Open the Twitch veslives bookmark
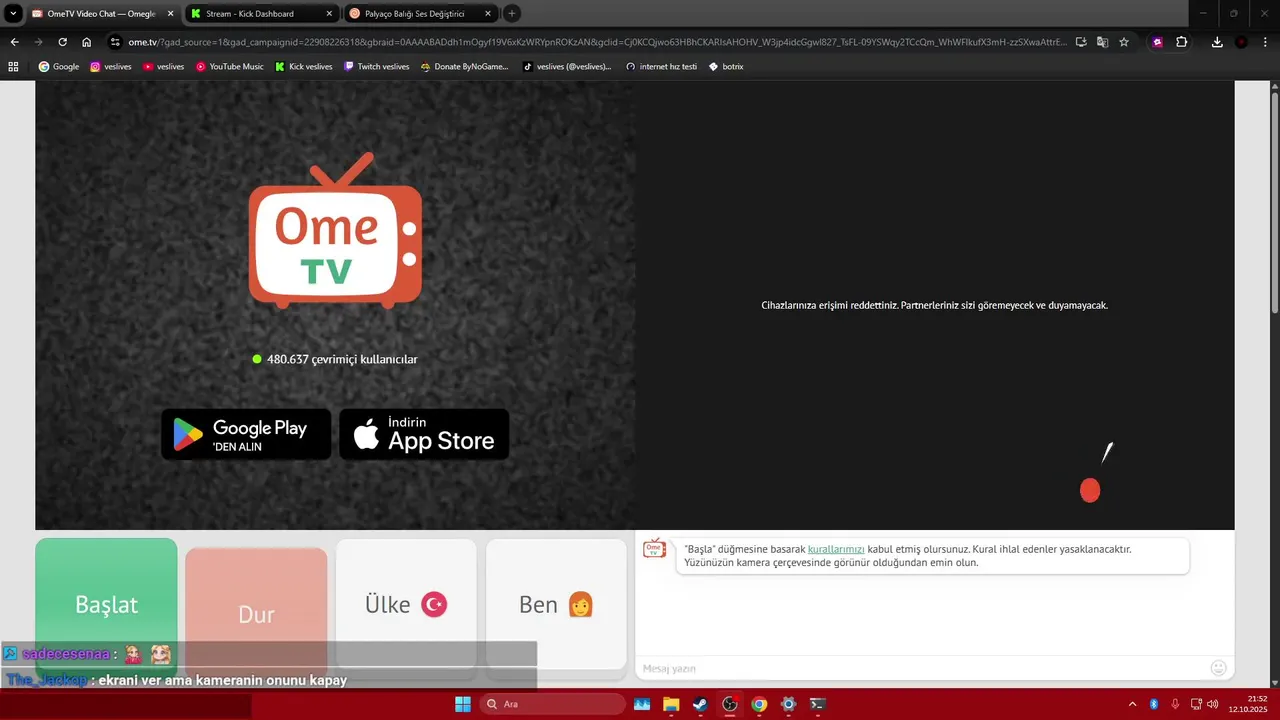 point(376,67)
